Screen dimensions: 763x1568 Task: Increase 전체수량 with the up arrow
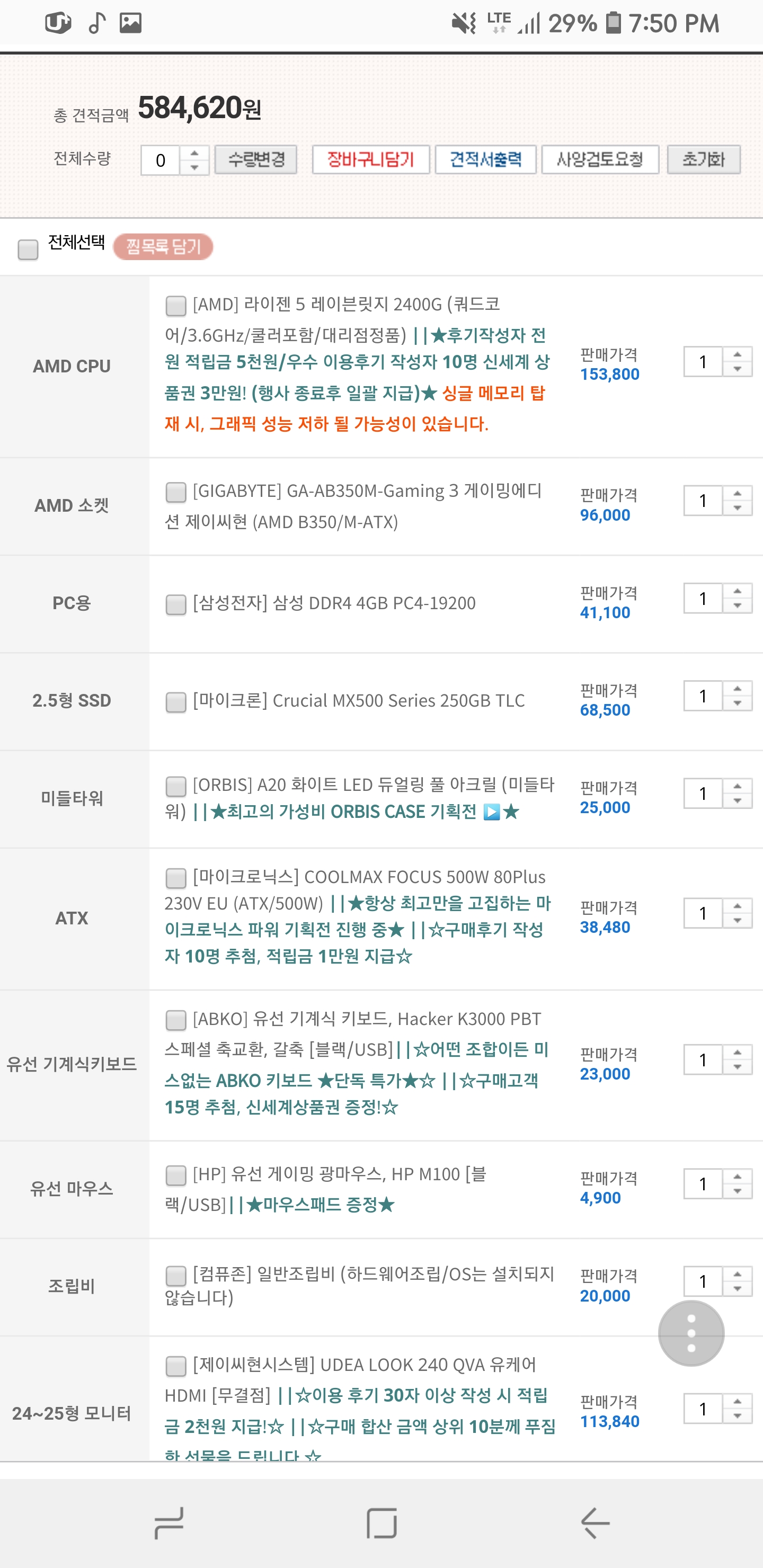coord(195,153)
